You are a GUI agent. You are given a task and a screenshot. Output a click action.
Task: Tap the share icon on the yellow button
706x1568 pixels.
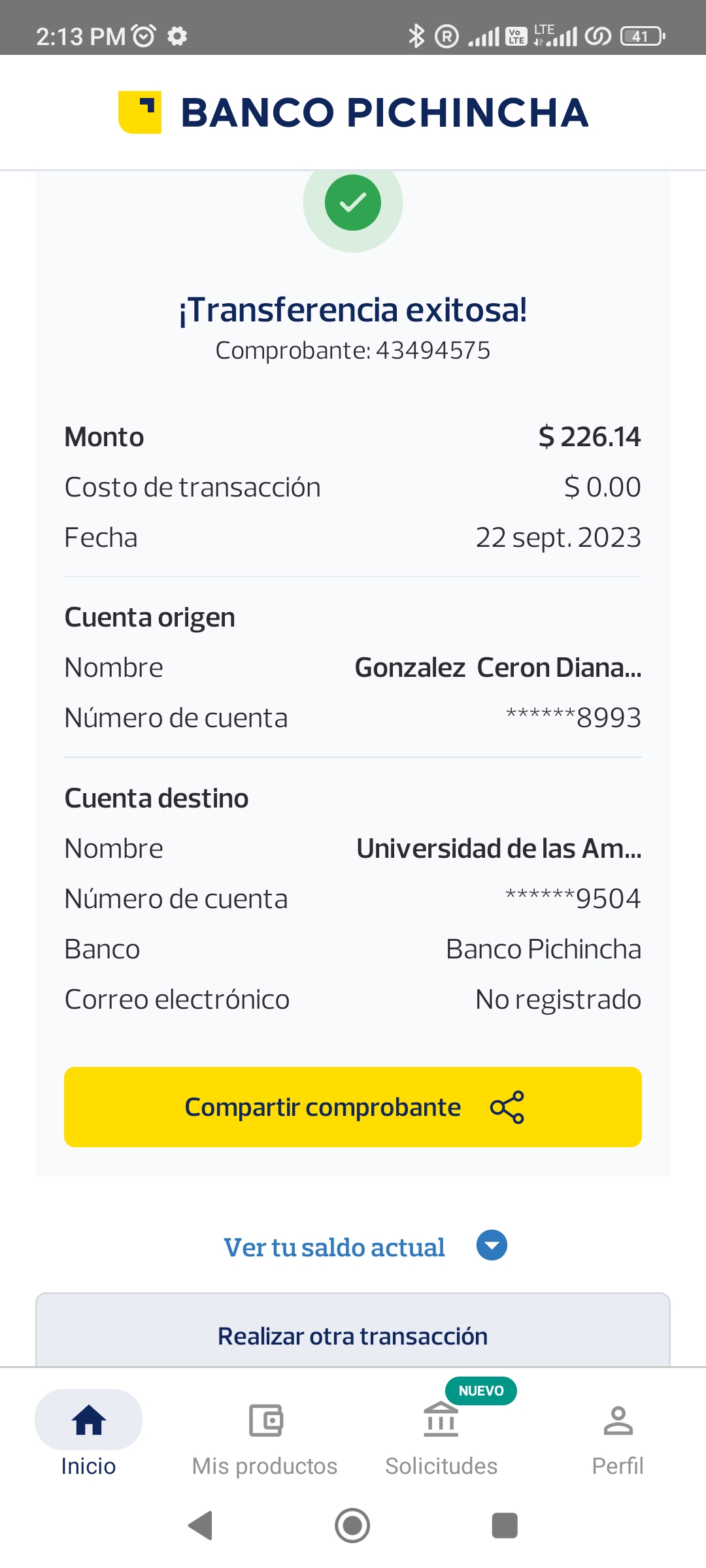point(507,1107)
